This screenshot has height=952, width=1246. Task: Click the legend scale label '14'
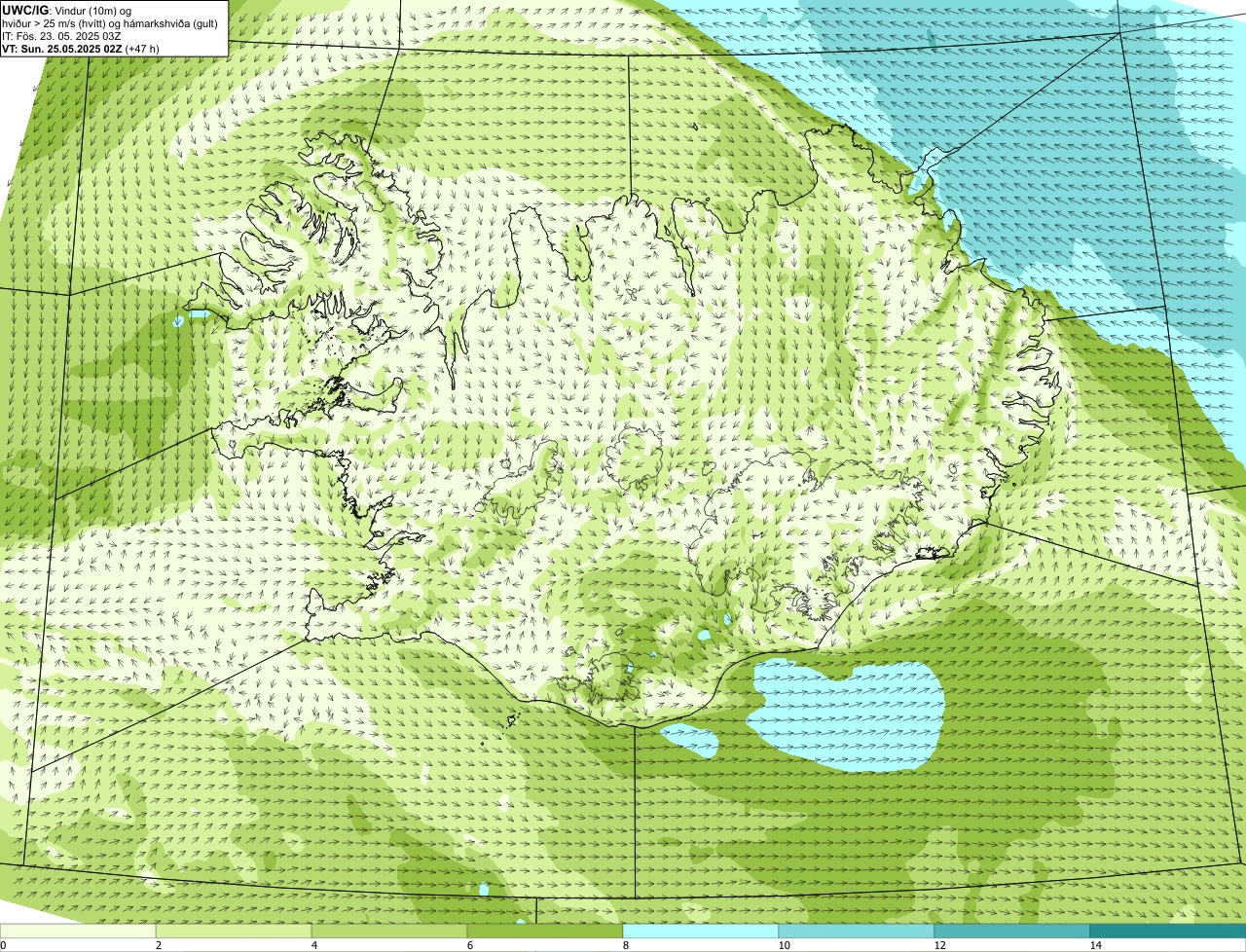pyautogui.click(x=1095, y=945)
